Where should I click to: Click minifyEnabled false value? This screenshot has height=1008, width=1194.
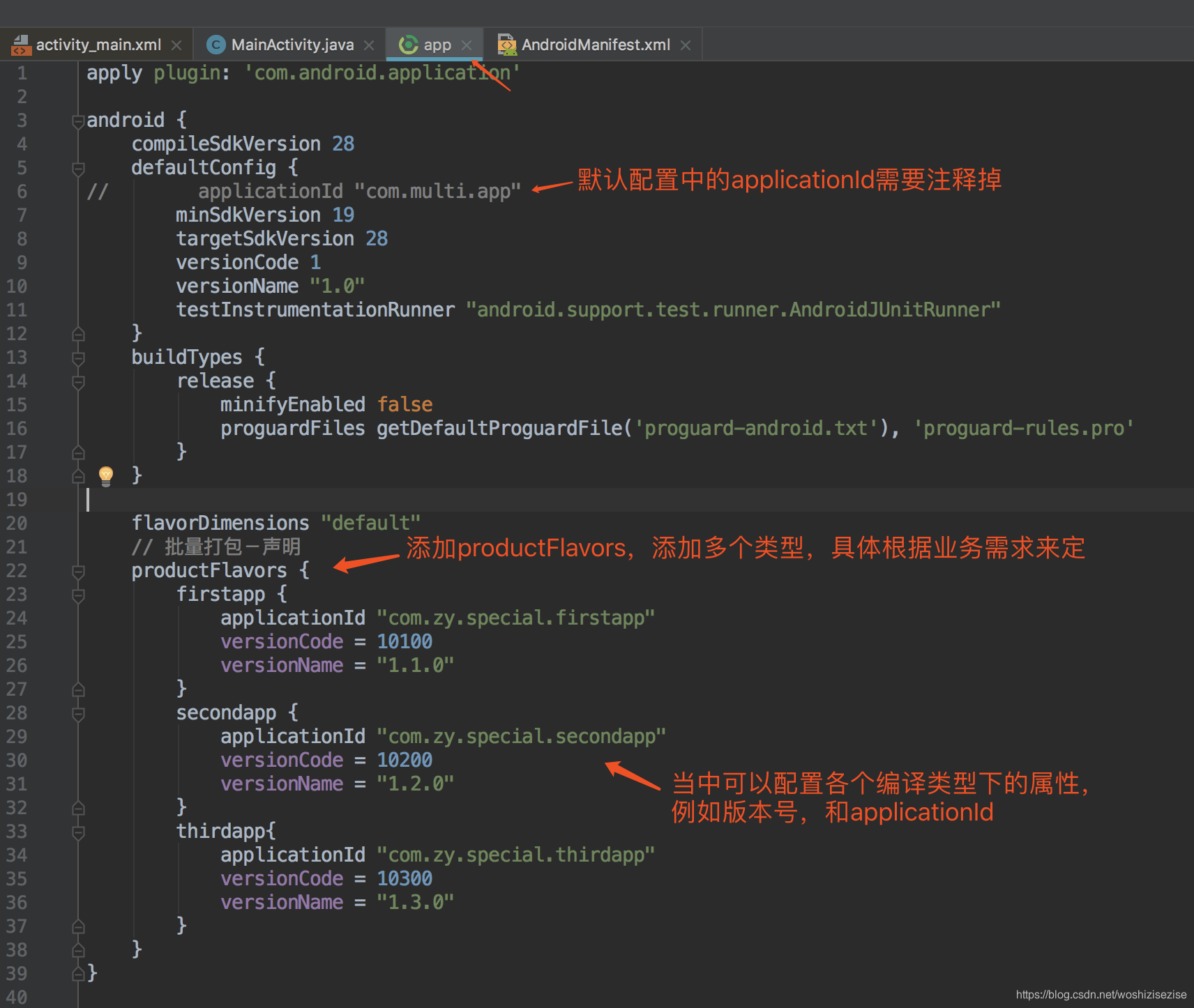tap(405, 404)
